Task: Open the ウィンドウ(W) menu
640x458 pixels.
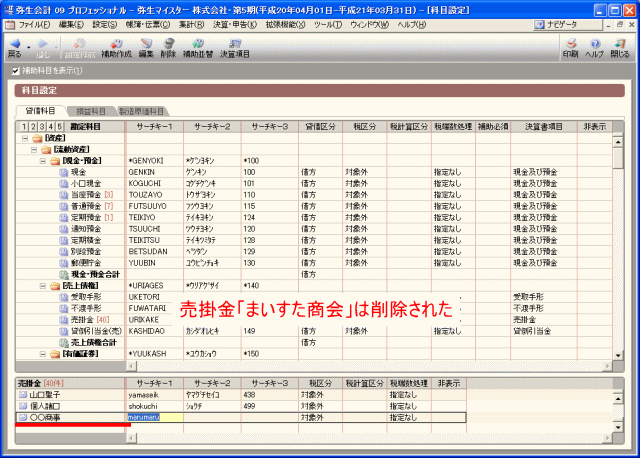Action: [x=369, y=25]
